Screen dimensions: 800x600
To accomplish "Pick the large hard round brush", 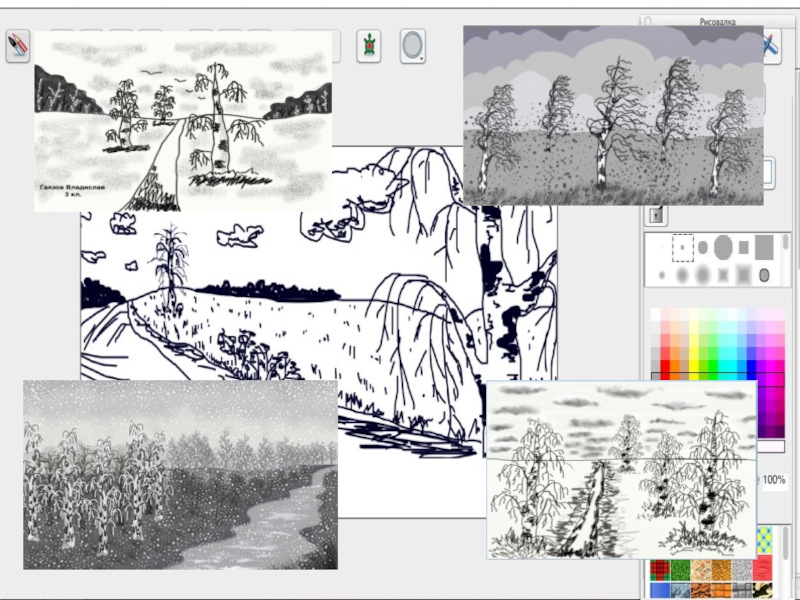I will (x=723, y=247).
